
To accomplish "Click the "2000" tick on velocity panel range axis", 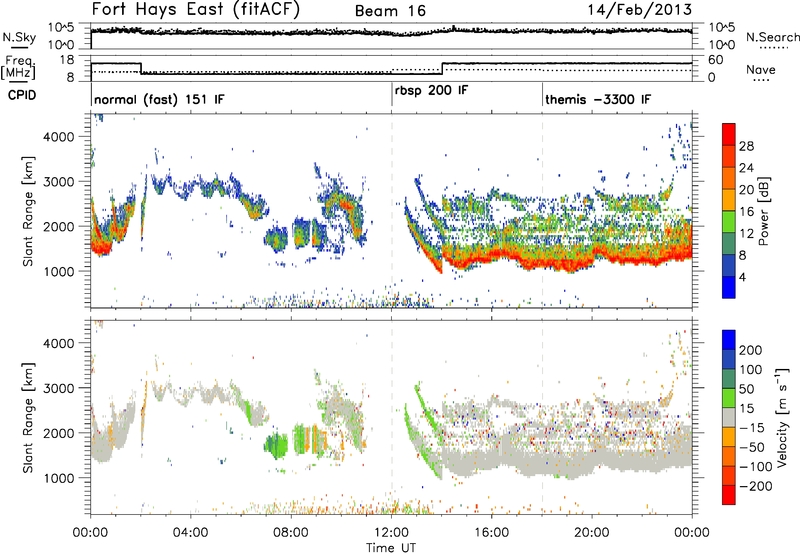I will tap(59, 433).
